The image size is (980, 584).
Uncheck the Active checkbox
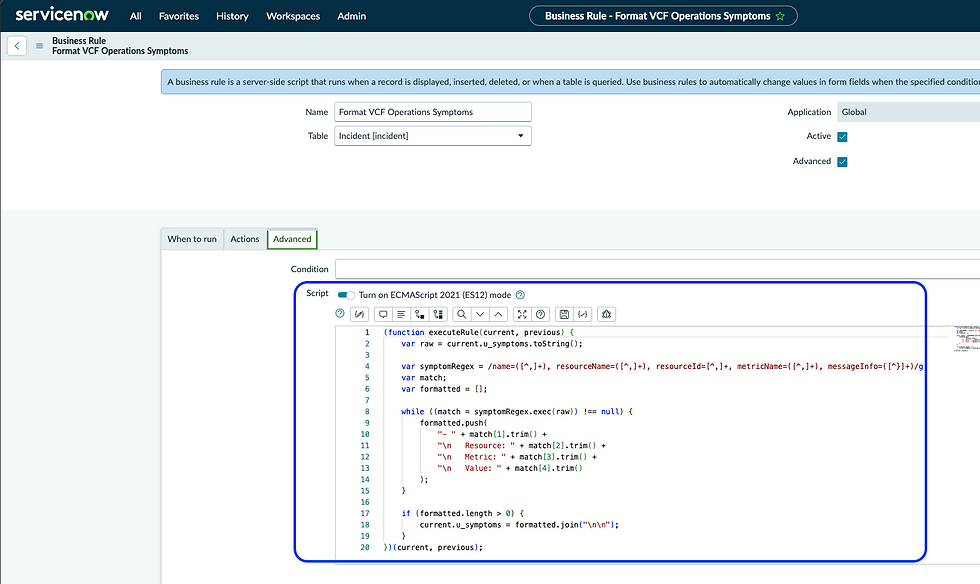tap(842, 137)
